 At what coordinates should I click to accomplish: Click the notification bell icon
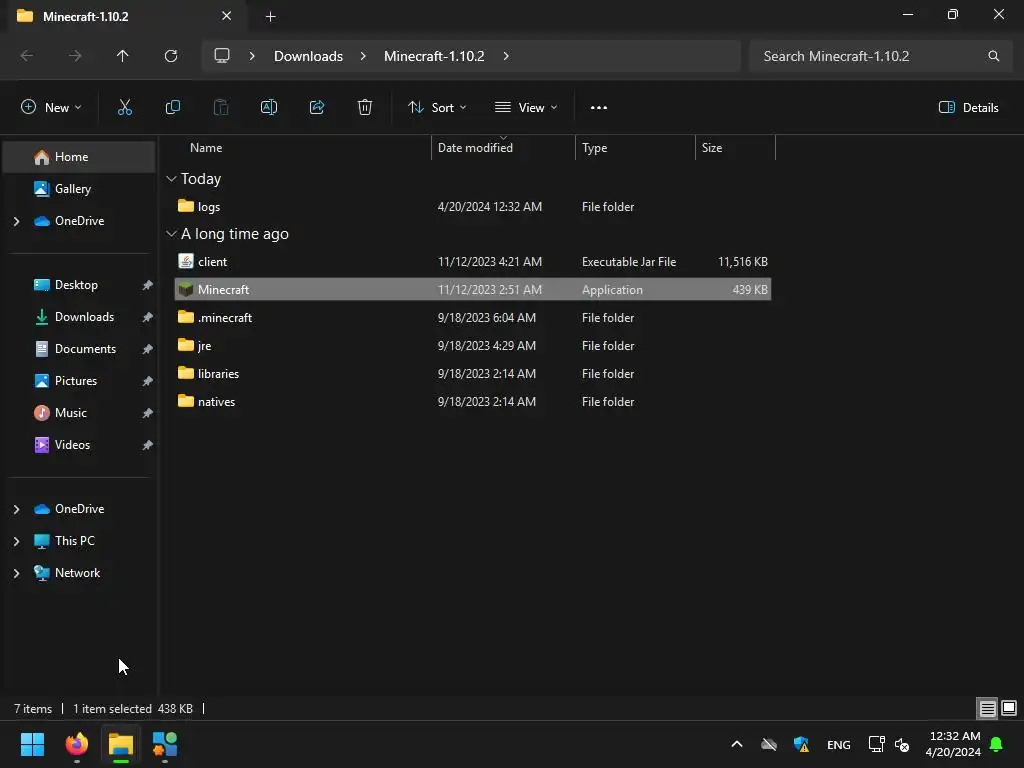coord(997,744)
